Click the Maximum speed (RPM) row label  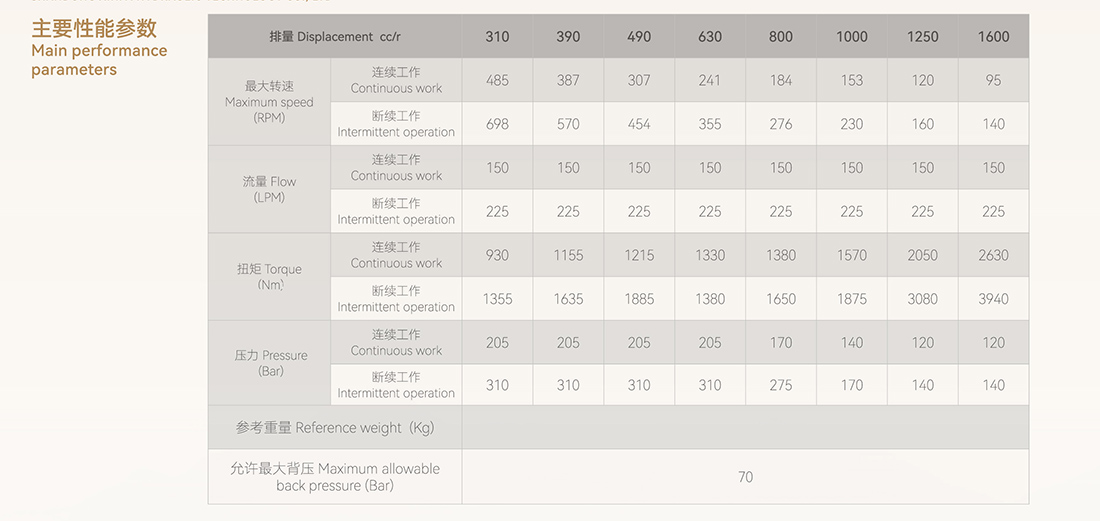[x=269, y=102]
